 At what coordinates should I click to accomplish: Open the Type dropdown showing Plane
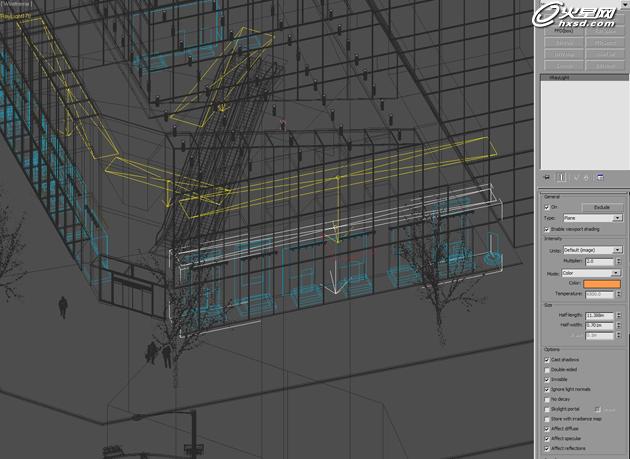pos(594,217)
